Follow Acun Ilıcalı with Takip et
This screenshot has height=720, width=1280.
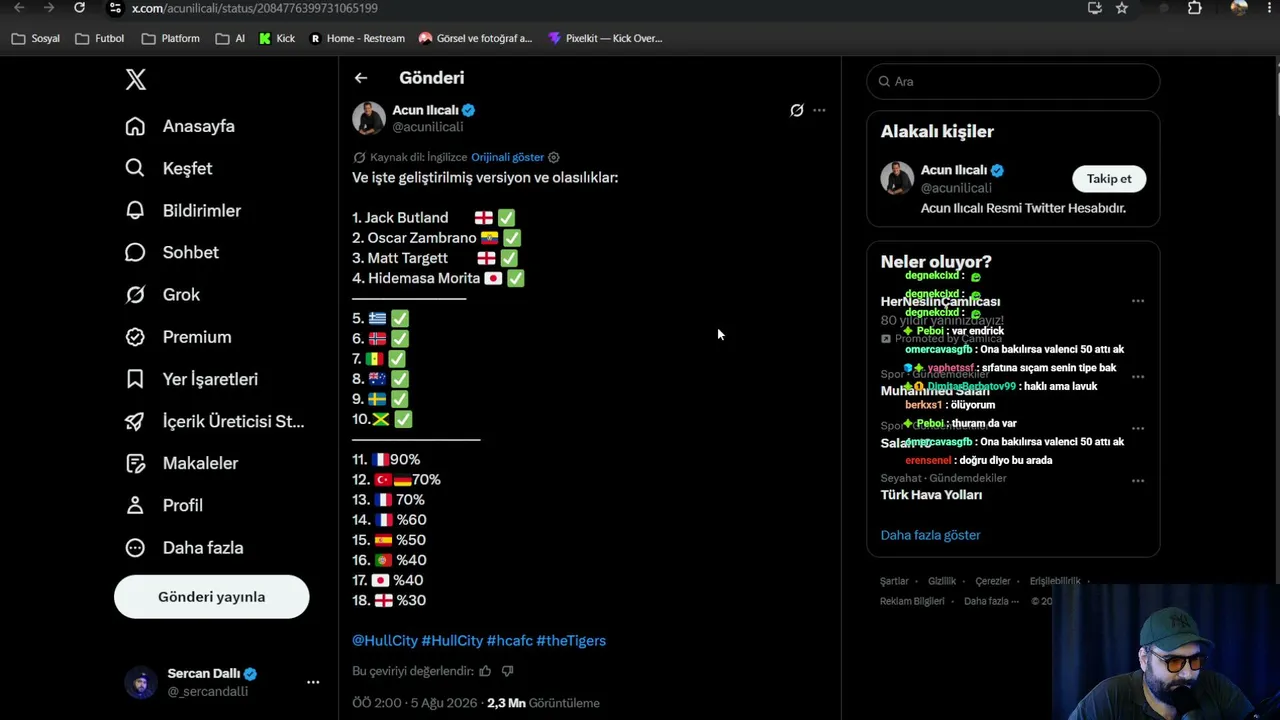(x=1109, y=179)
